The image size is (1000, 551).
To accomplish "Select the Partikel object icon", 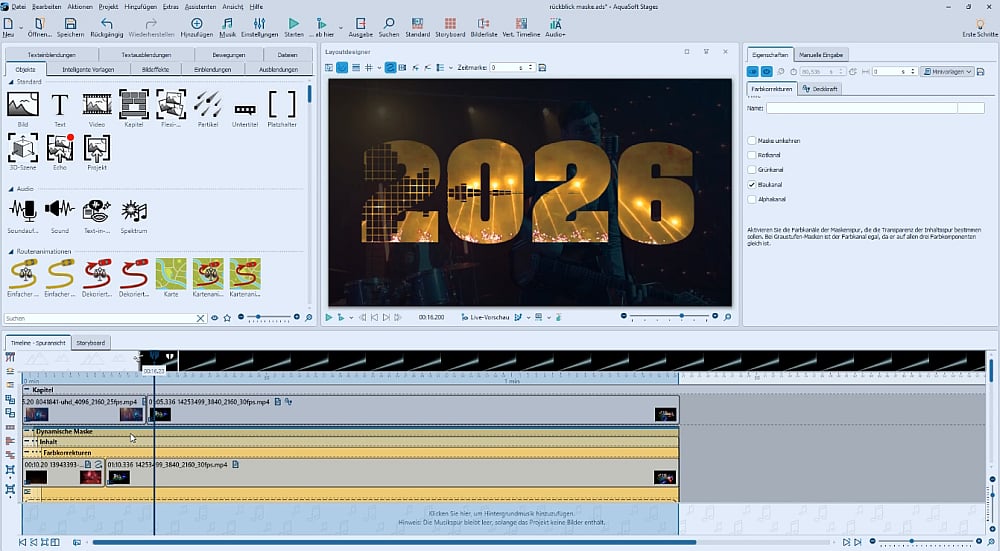I will coord(208,104).
